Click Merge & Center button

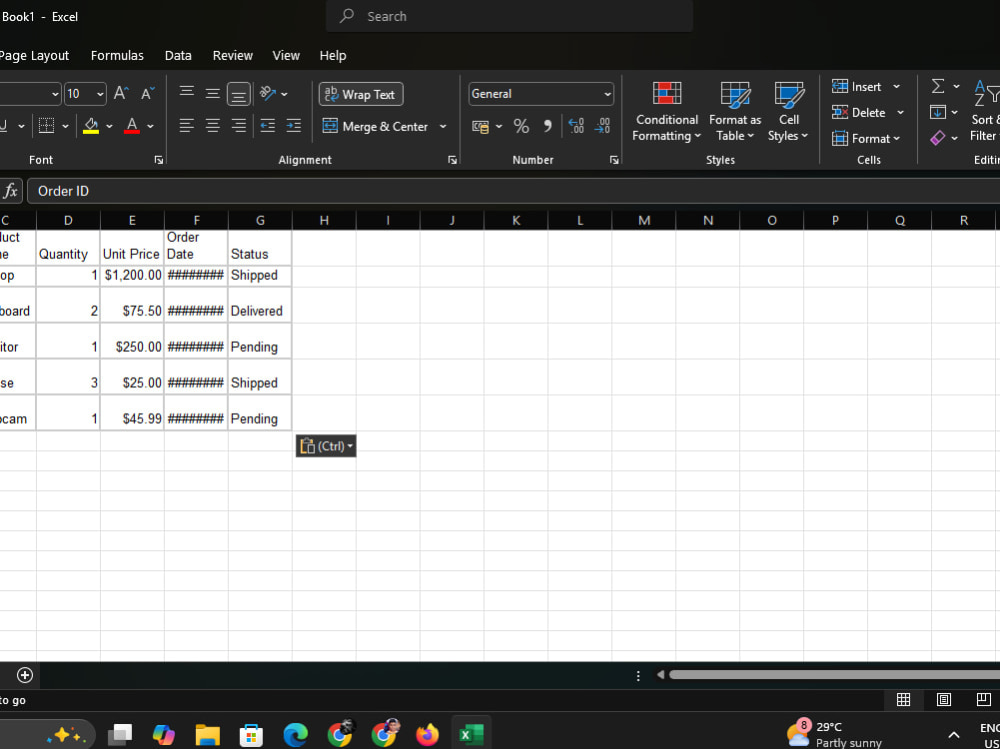click(375, 126)
